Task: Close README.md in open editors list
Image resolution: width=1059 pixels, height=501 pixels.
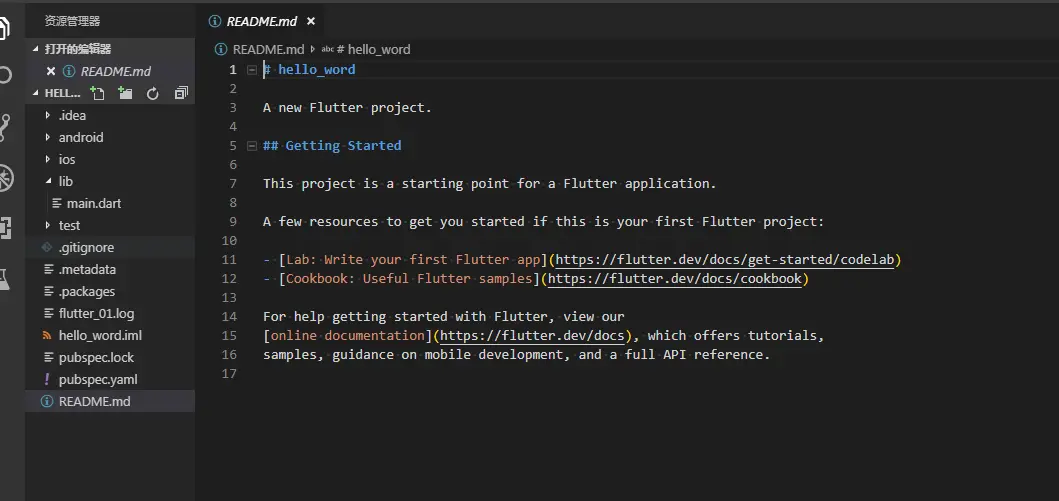Action: click(51, 71)
